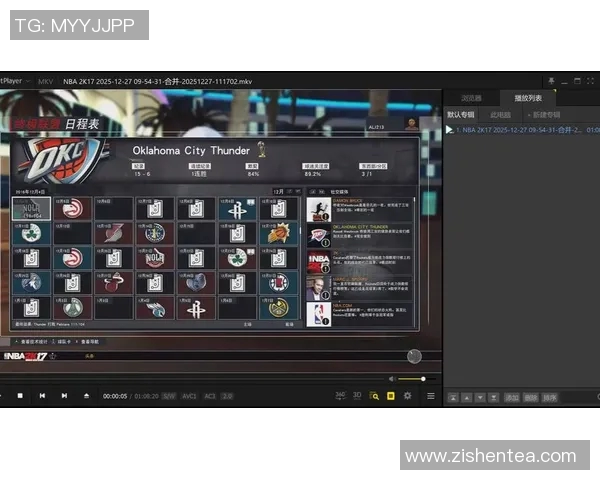Open the PotPlayer main menu dropdown
The width and height of the screenshot is (600, 480).
(12, 80)
